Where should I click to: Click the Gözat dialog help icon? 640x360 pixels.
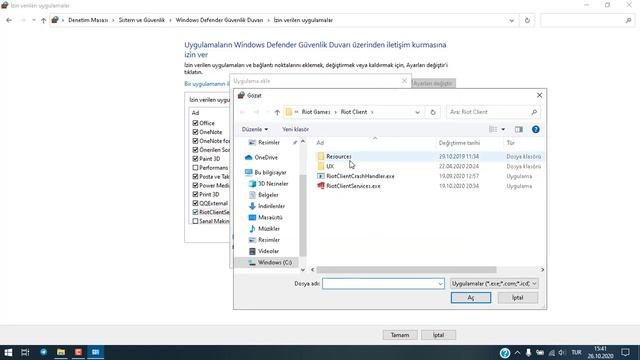[536, 129]
